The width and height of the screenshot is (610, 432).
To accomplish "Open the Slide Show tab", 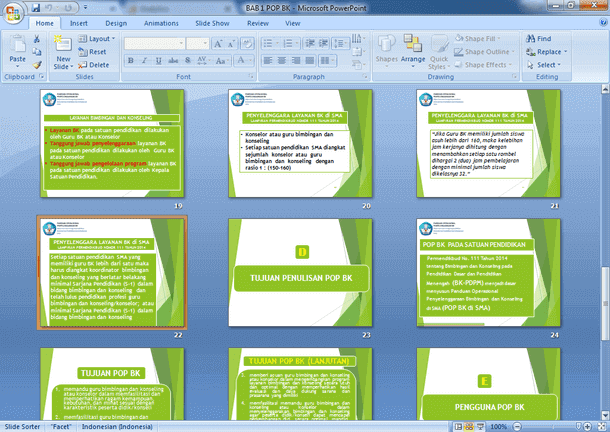I will (x=212, y=23).
